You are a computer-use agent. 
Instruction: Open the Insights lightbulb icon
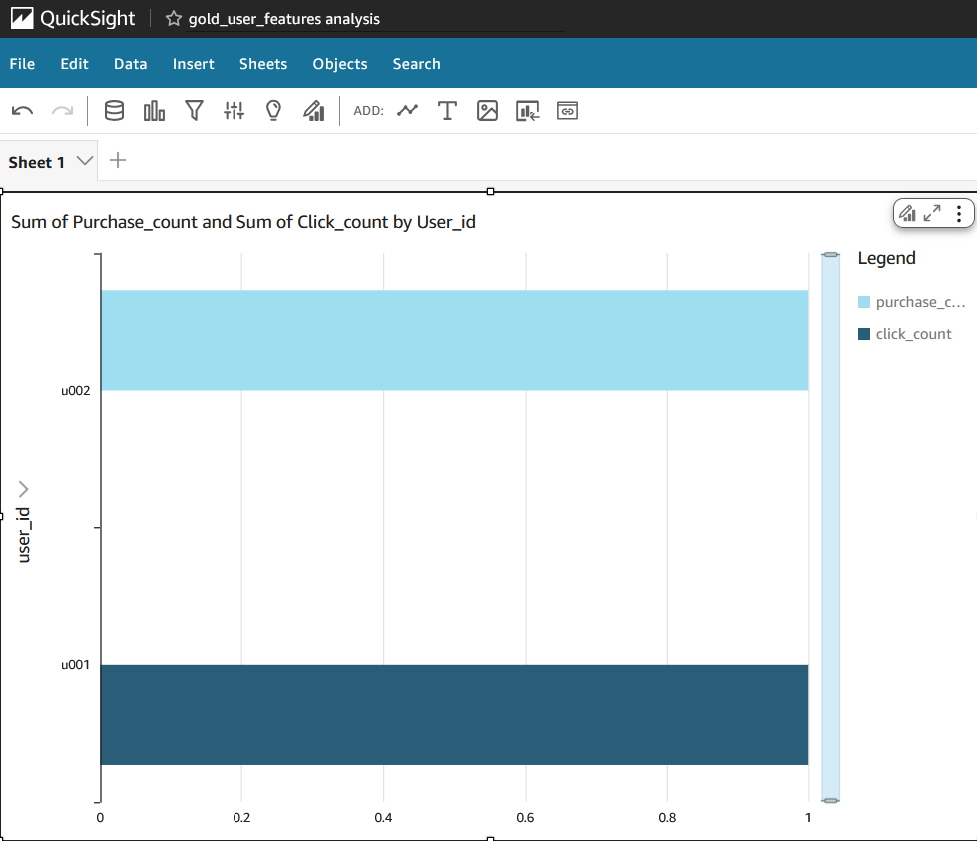[274, 111]
